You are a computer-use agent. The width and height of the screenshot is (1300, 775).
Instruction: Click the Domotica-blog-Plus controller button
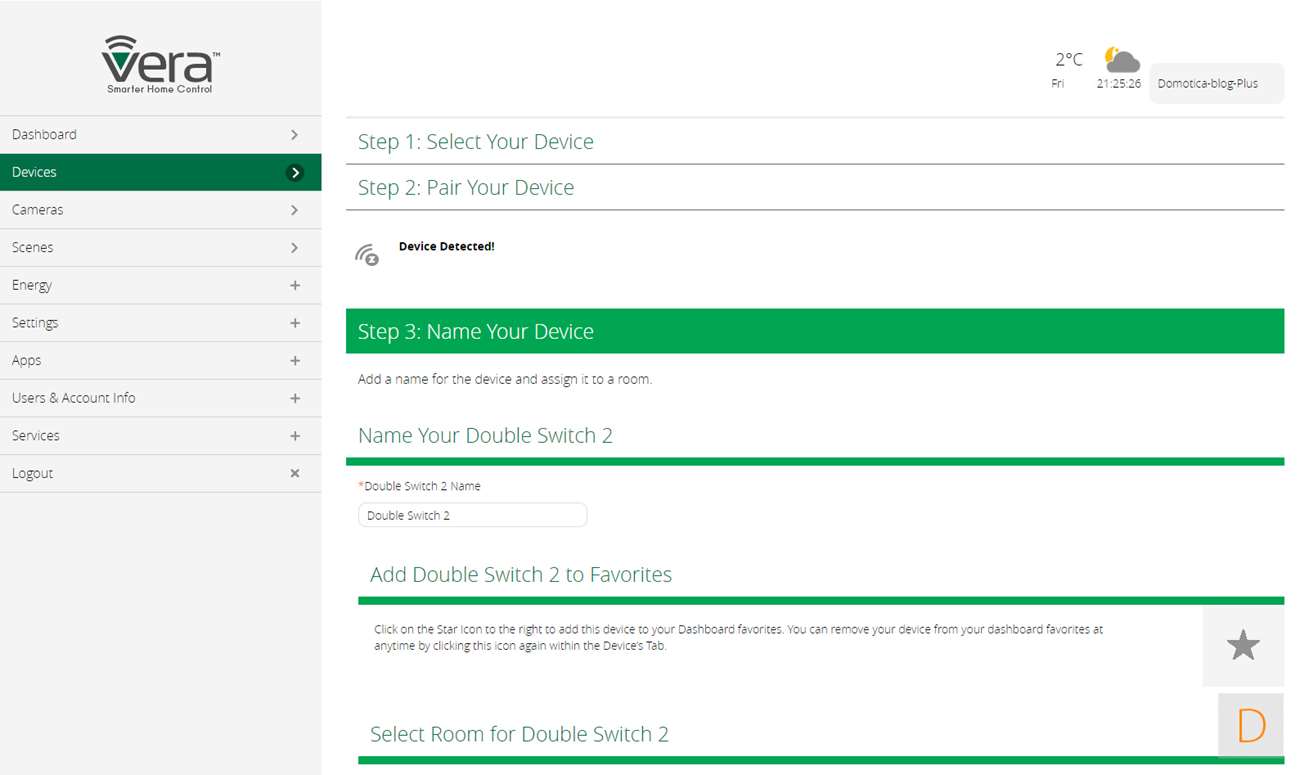coord(1214,84)
